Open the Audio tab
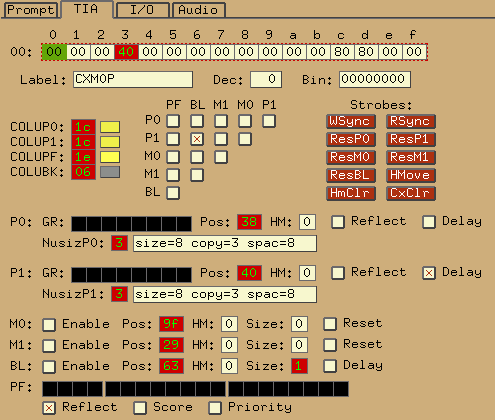Screen dimensions: 495x420 (x=198, y=10)
